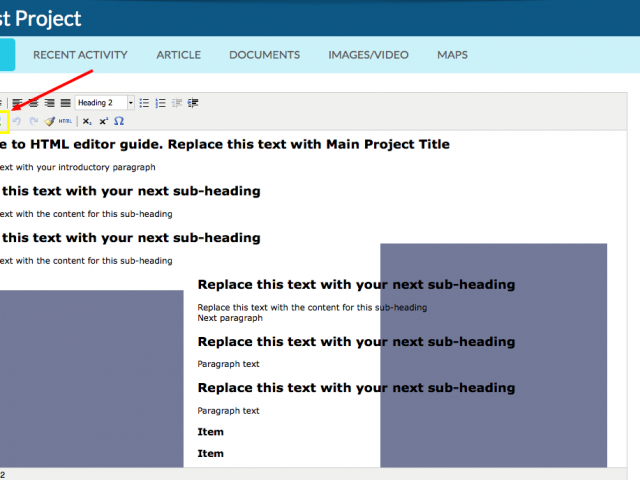Center-align text in editor toolbar
This screenshot has width=640, height=480.
33,103
